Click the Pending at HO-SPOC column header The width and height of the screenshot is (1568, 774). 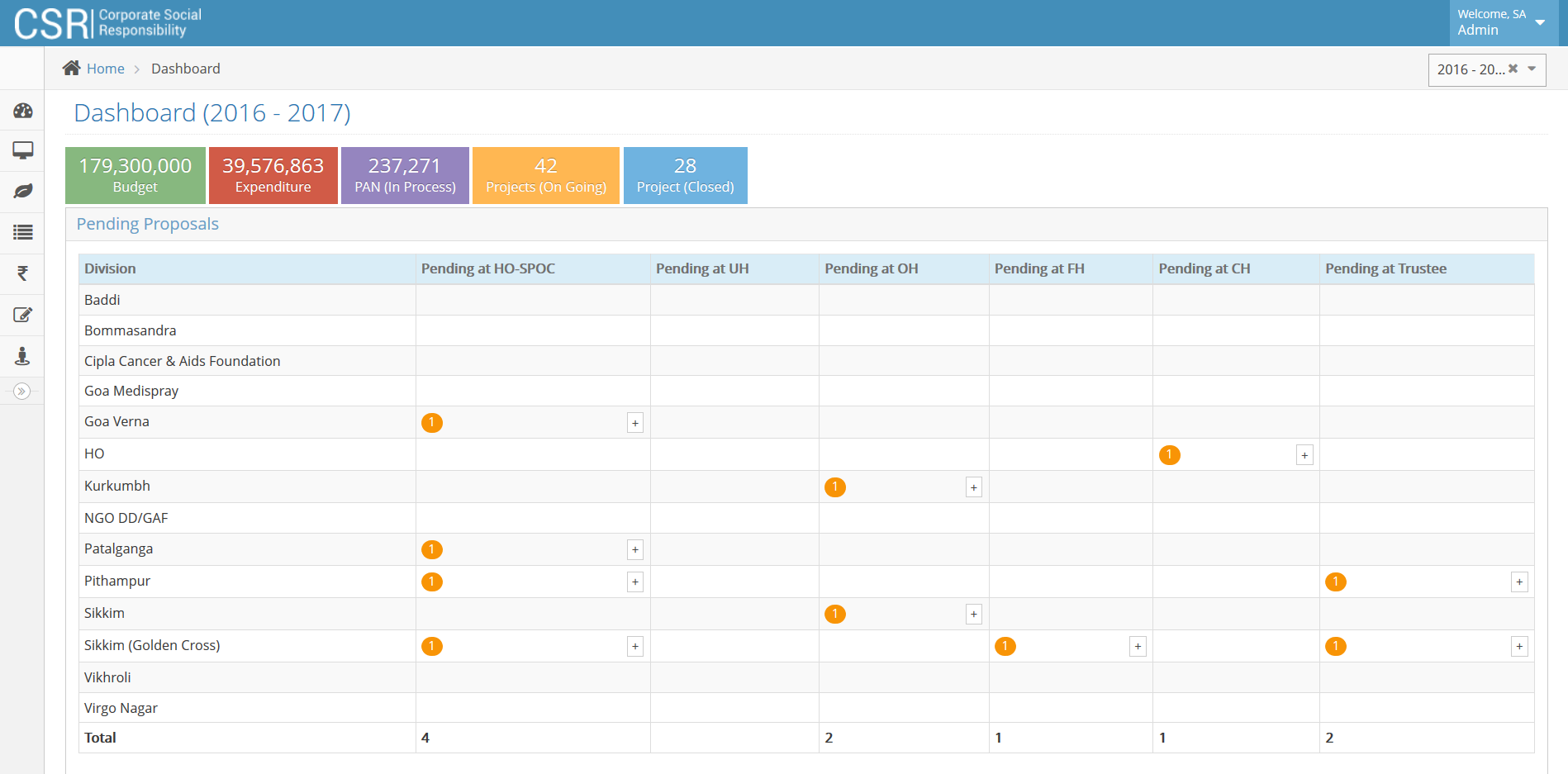click(533, 268)
